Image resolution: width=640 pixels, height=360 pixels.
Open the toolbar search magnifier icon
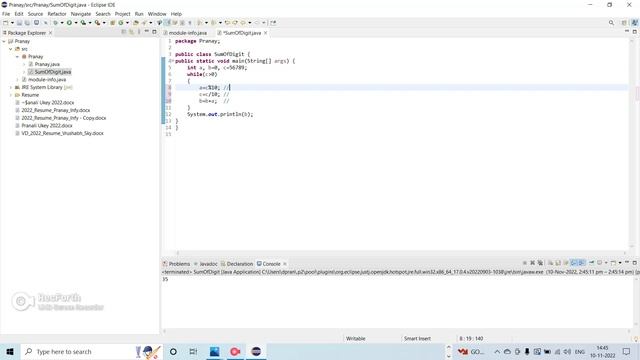tap(611, 23)
